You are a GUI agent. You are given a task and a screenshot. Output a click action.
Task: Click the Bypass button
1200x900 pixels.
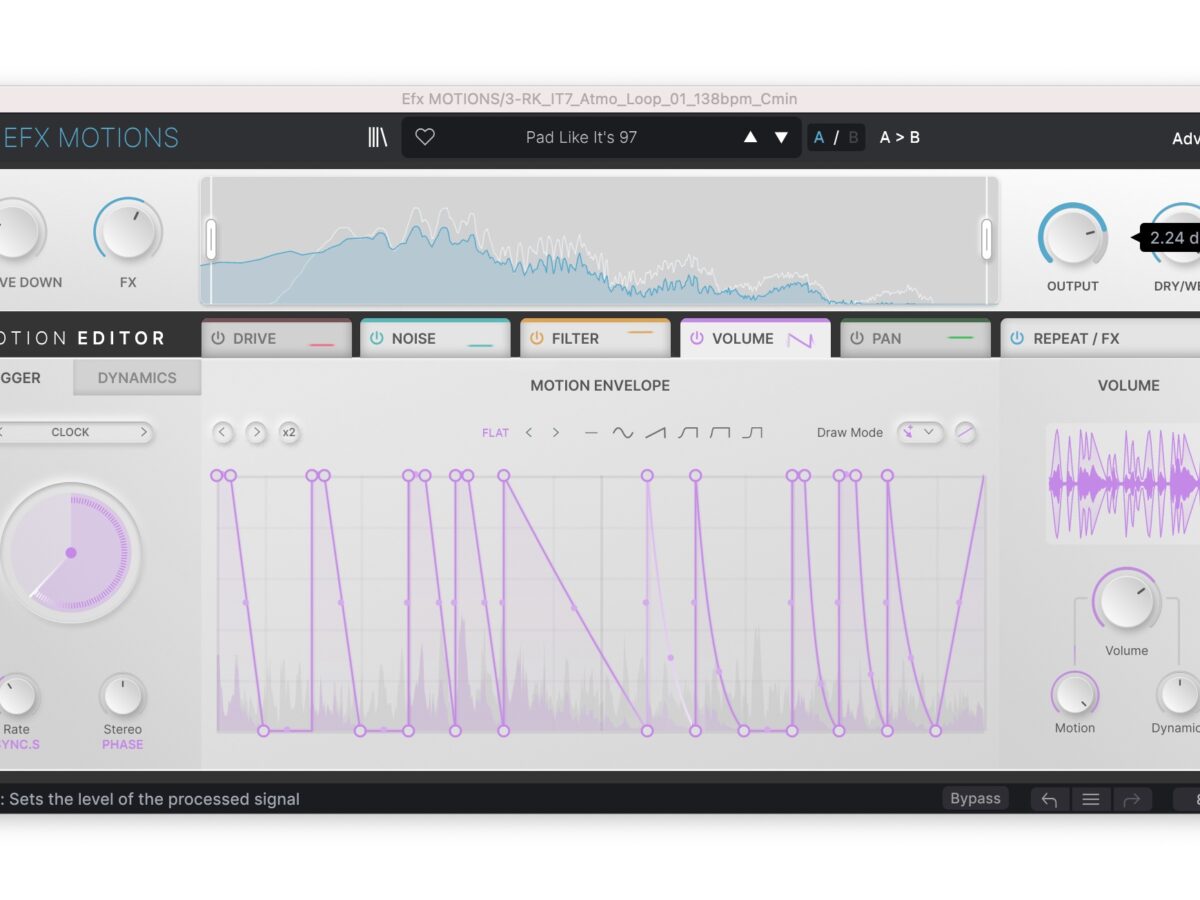click(975, 798)
